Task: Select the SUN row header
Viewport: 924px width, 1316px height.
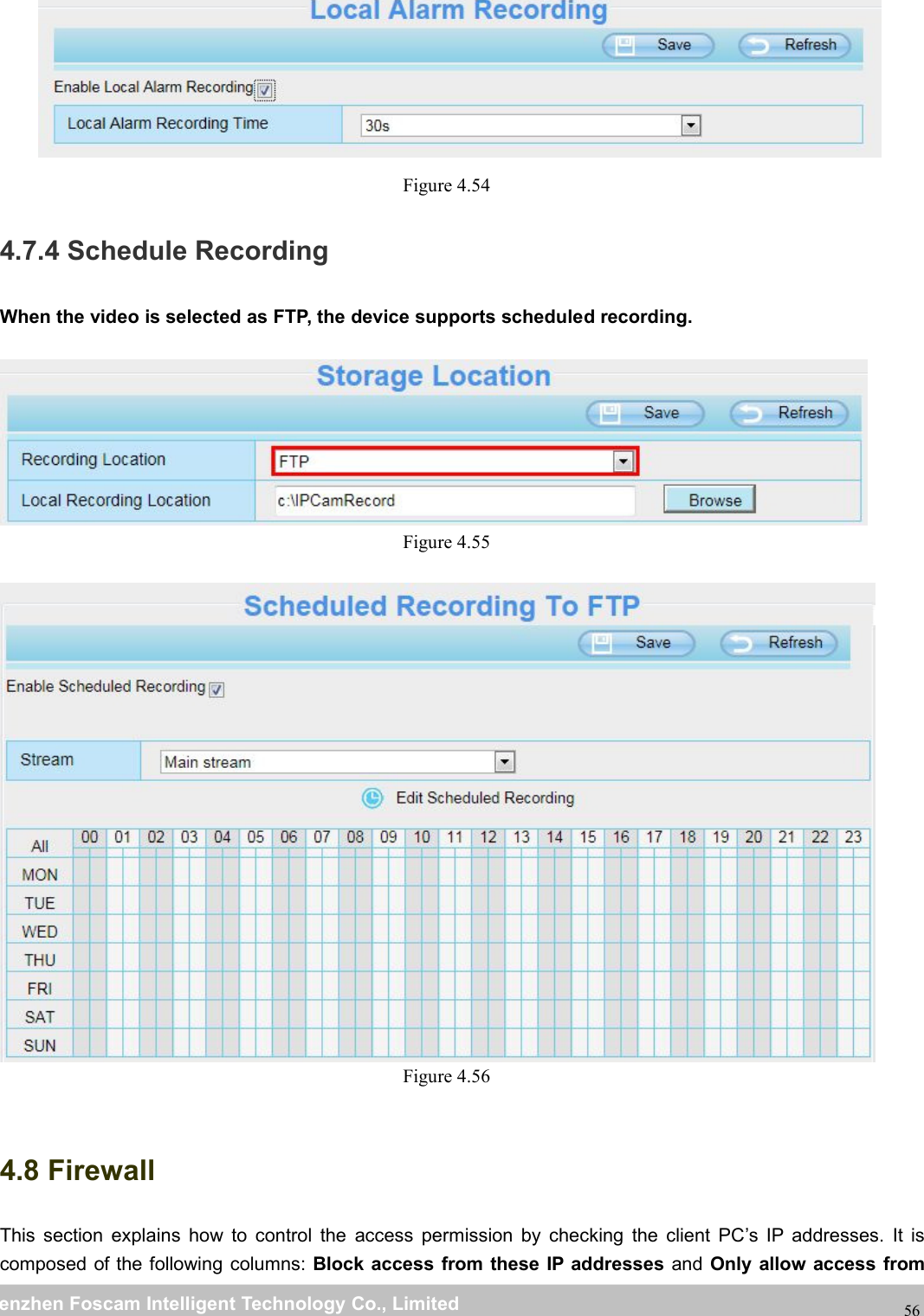Action: (x=40, y=1045)
